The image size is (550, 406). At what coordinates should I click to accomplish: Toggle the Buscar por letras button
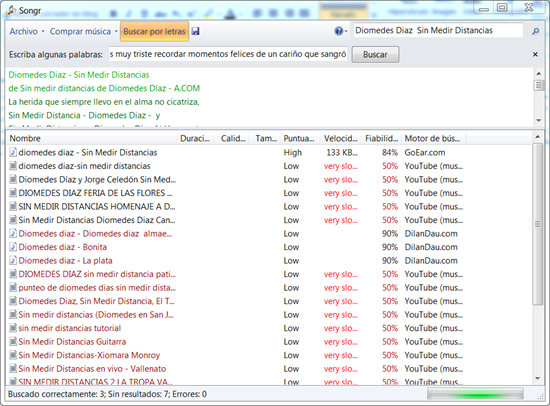(154, 32)
